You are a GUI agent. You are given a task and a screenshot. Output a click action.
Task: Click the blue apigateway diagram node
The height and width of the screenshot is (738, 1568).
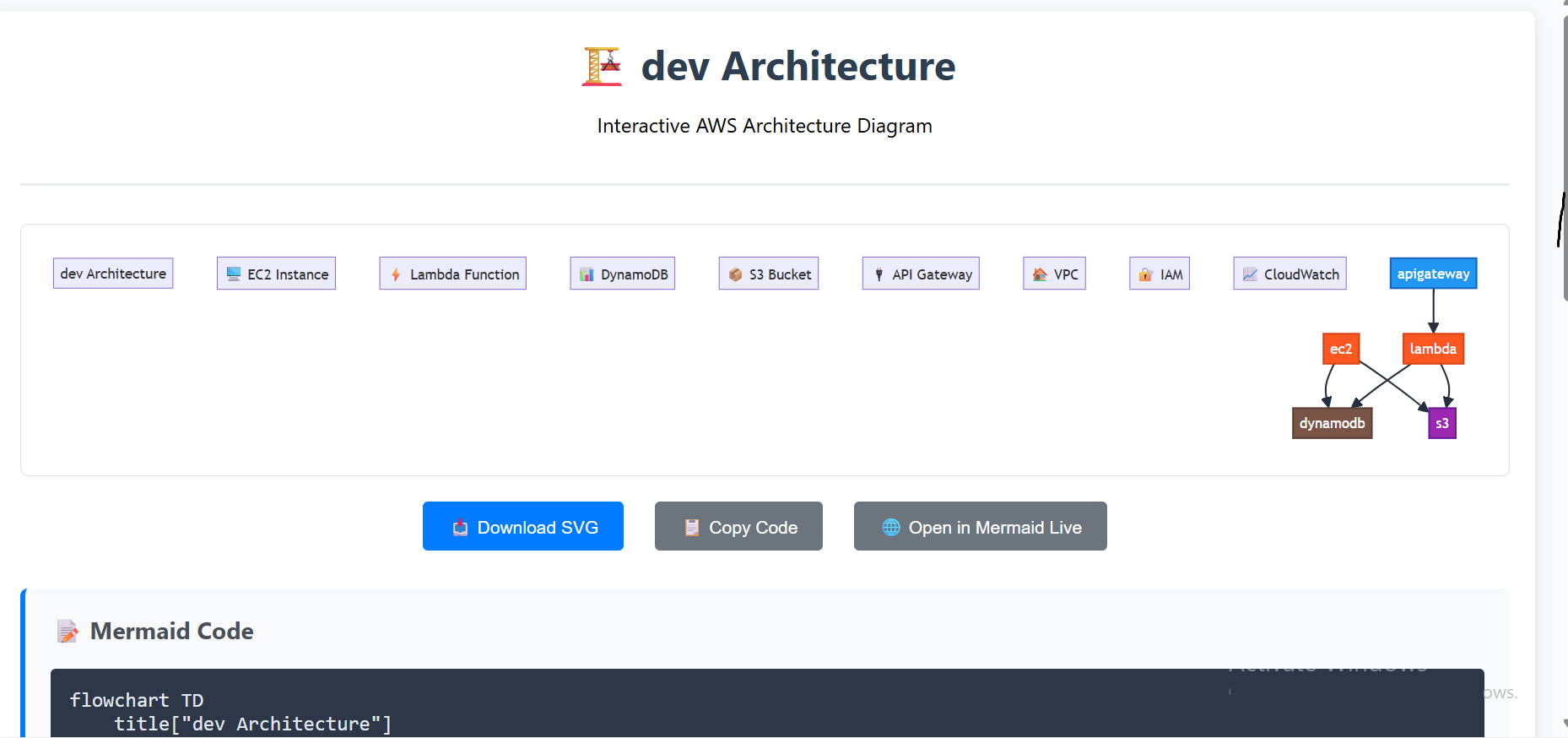click(x=1433, y=274)
